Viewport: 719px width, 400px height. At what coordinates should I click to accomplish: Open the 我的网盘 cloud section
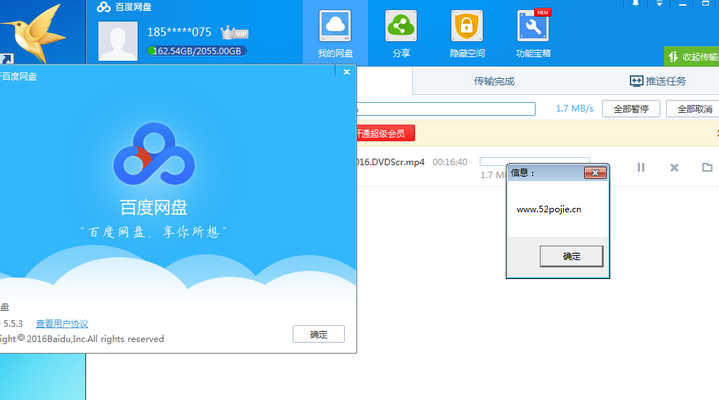click(335, 34)
